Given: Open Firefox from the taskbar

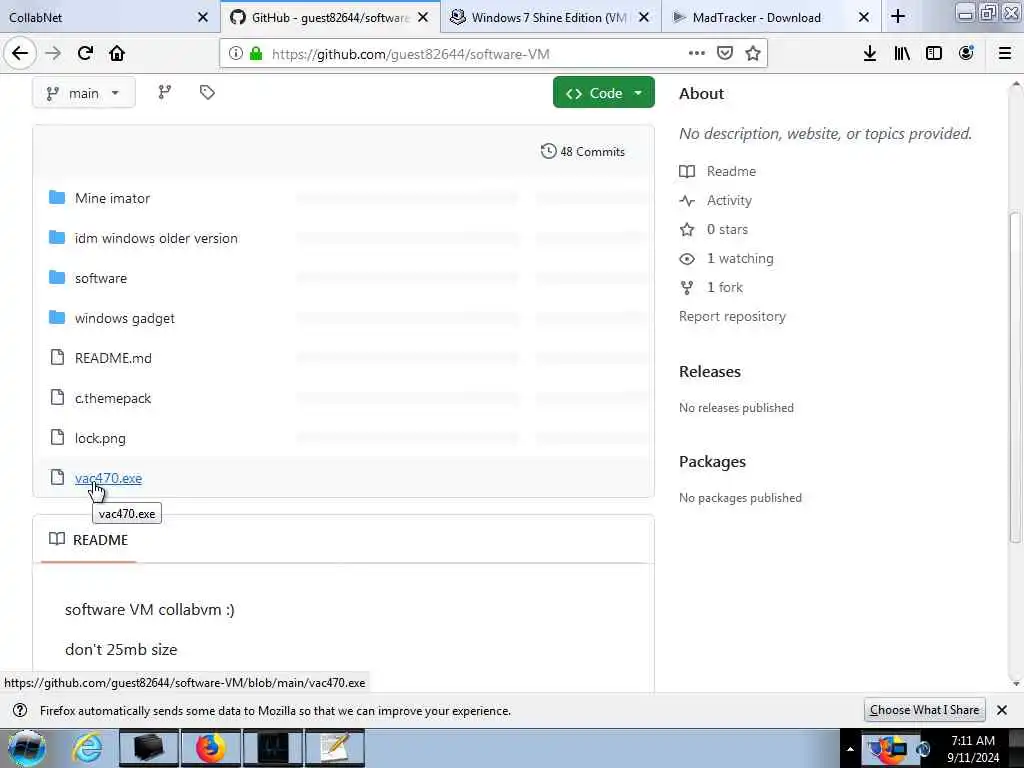Looking at the screenshot, I should click(x=210, y=748).
